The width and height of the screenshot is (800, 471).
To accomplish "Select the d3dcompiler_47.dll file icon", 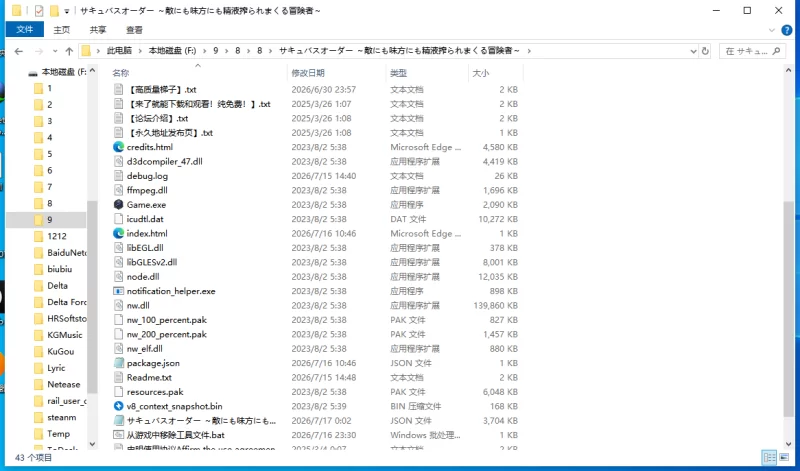I will pos(118,161).
